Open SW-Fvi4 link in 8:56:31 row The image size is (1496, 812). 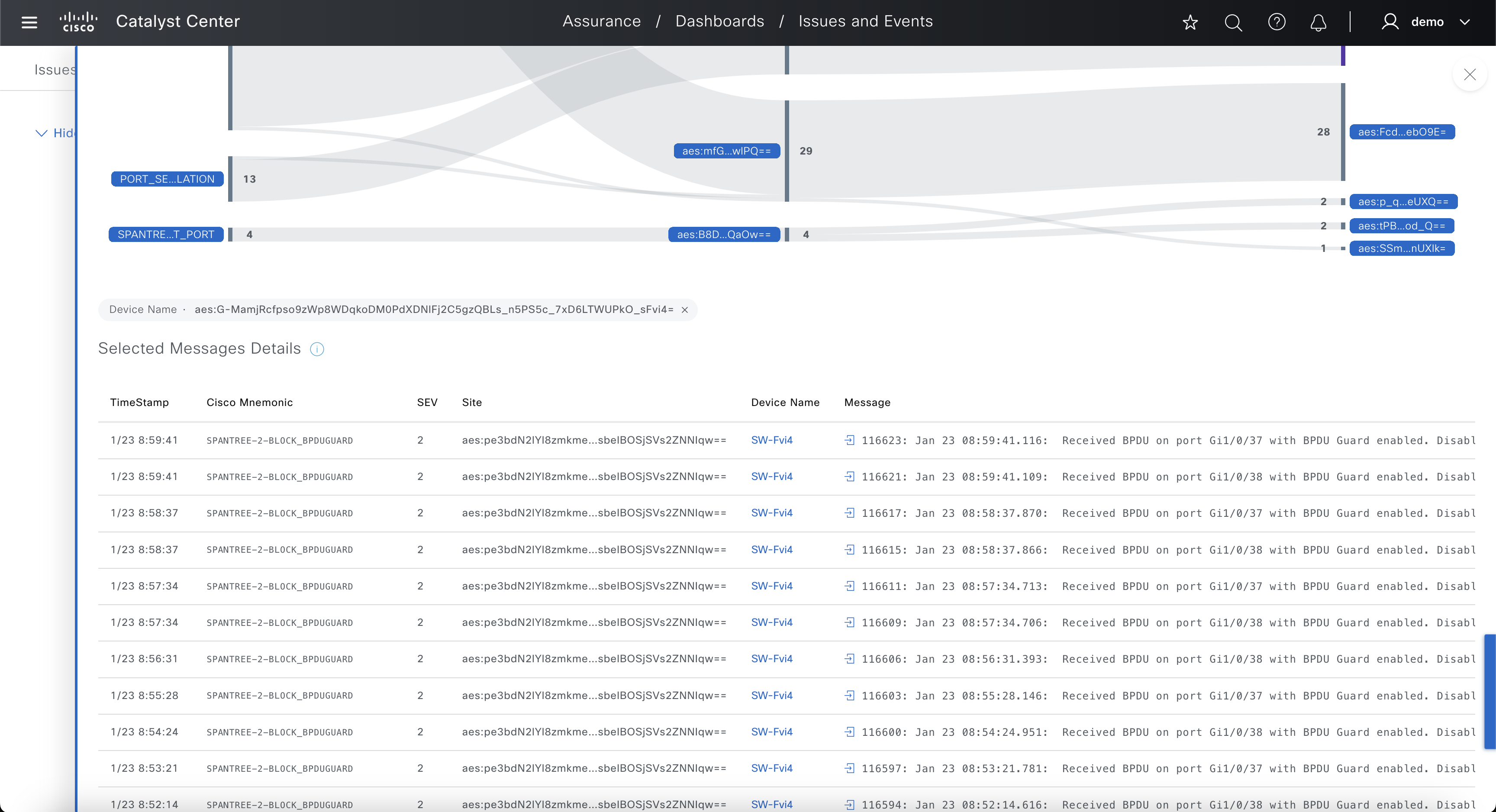pos(772,659)
